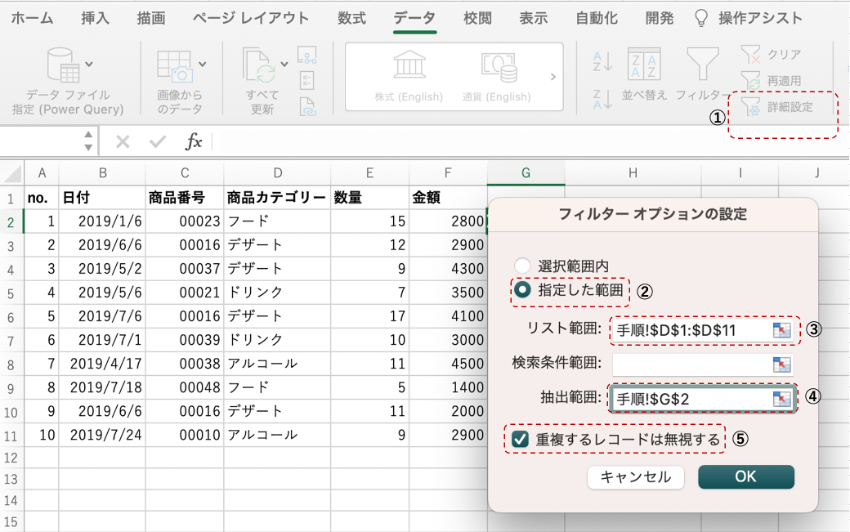
Task: Click the fx insert function icon
Action: (194, 142)
